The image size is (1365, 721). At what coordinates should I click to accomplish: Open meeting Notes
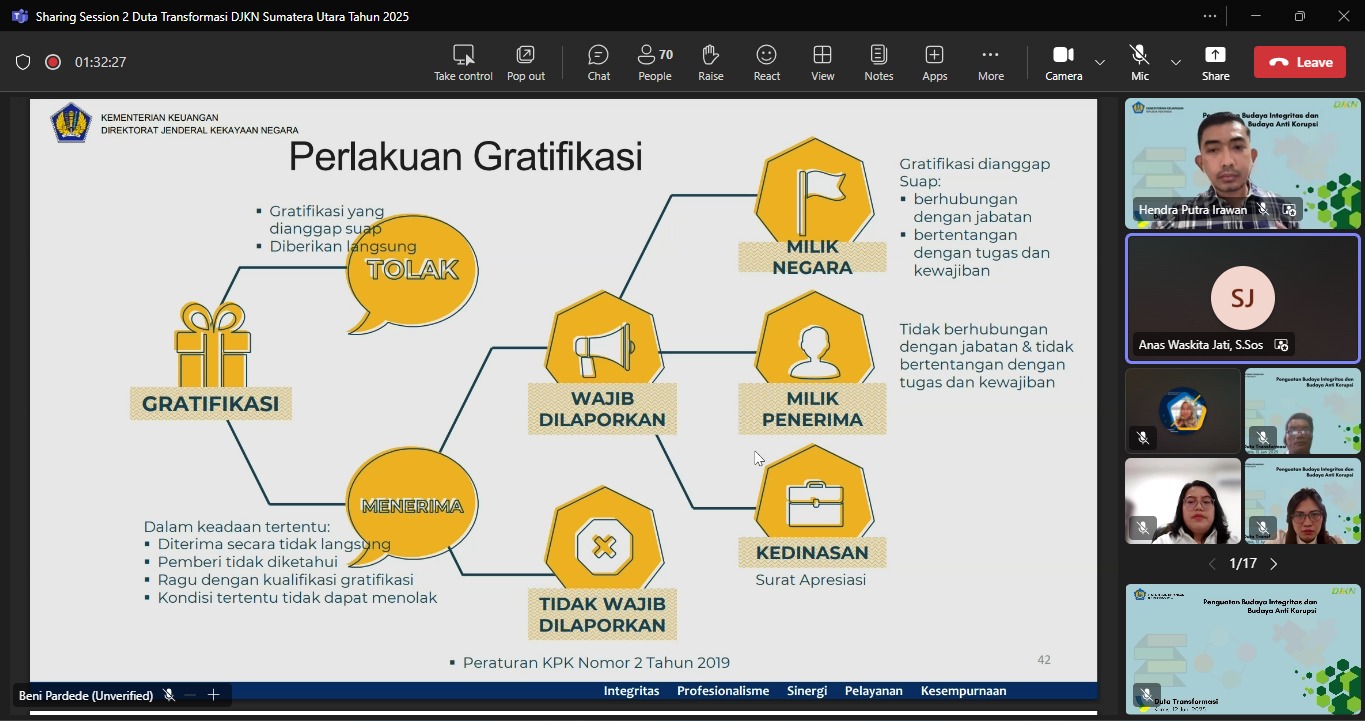[x=878, y=62]
